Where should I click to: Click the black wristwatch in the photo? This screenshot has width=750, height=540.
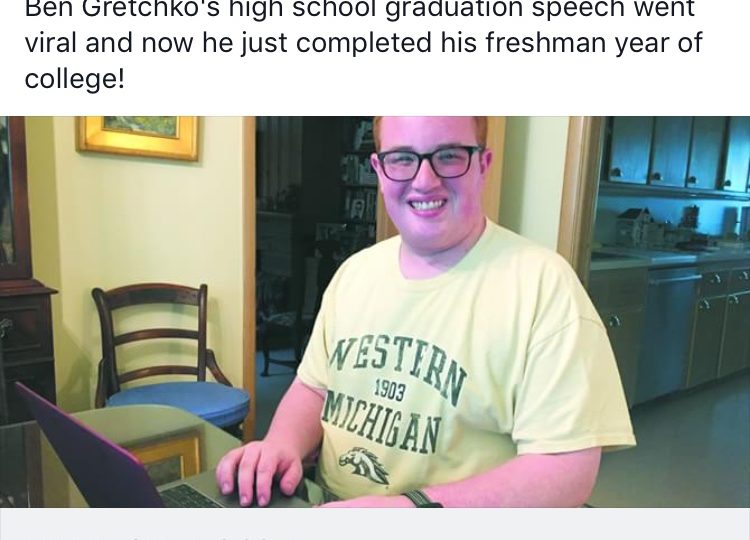[420, 499]
